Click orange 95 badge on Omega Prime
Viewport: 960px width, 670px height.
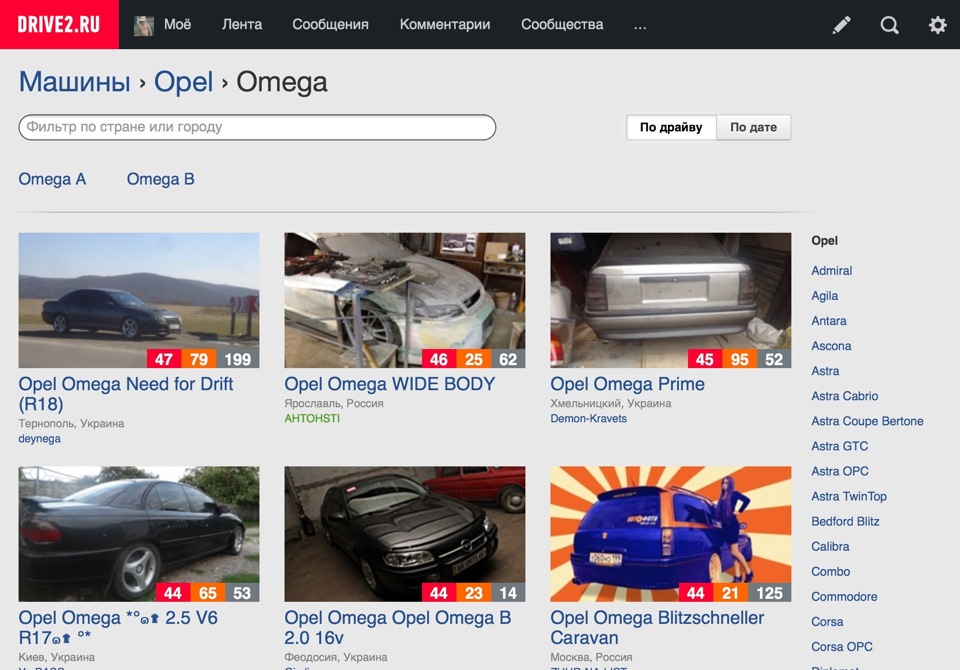(x=740, y=359)
